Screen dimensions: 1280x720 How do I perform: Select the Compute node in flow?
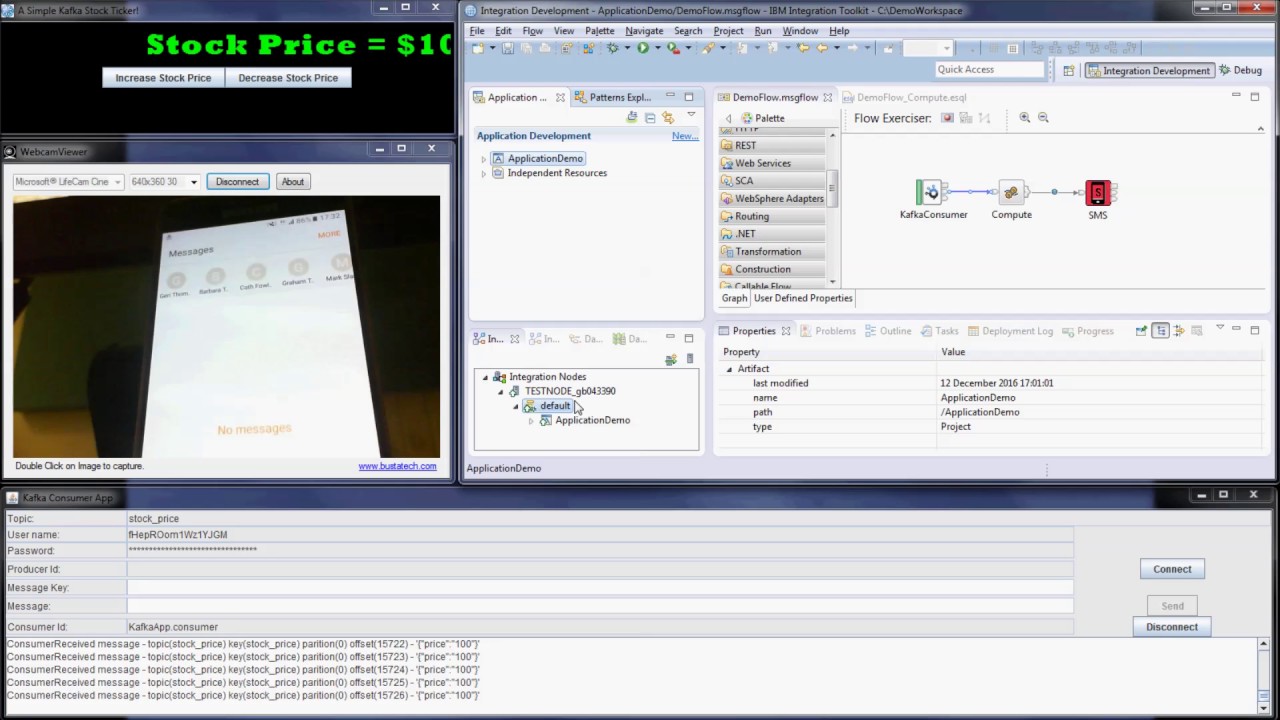click(x=1011, y=193)
